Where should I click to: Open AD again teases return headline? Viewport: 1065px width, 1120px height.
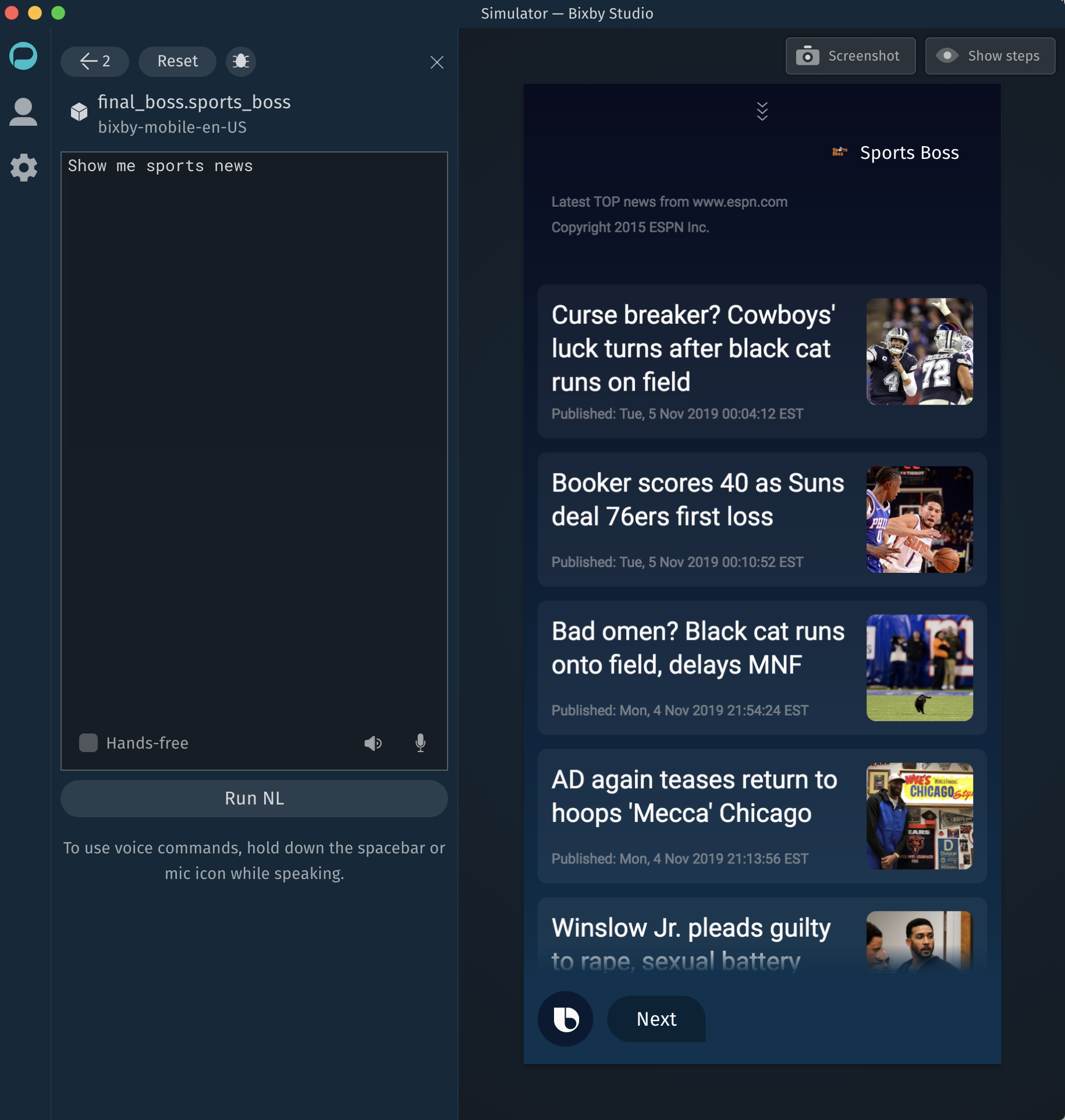(694, 796)
